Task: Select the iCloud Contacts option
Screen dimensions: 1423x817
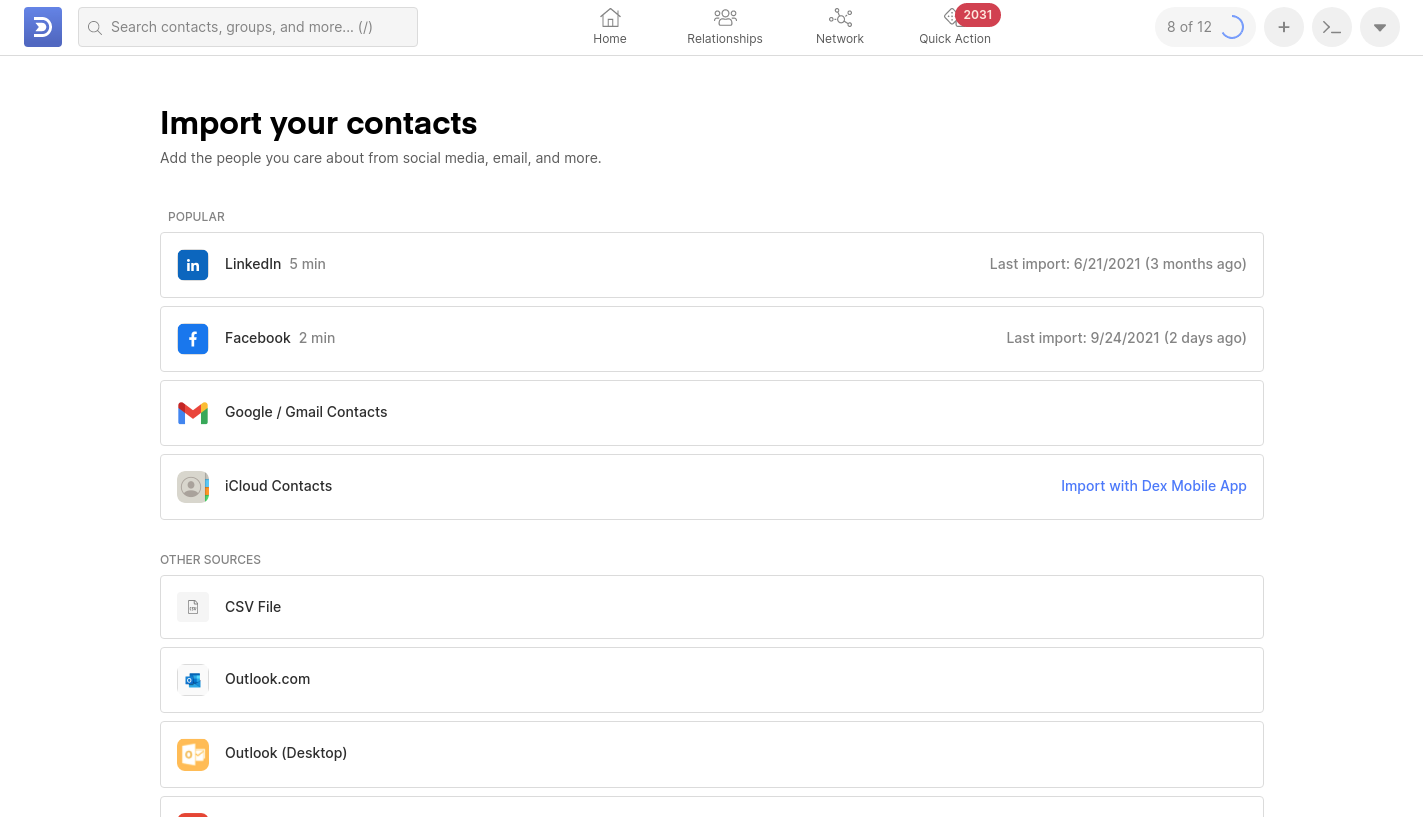Action: pos(712,487)
